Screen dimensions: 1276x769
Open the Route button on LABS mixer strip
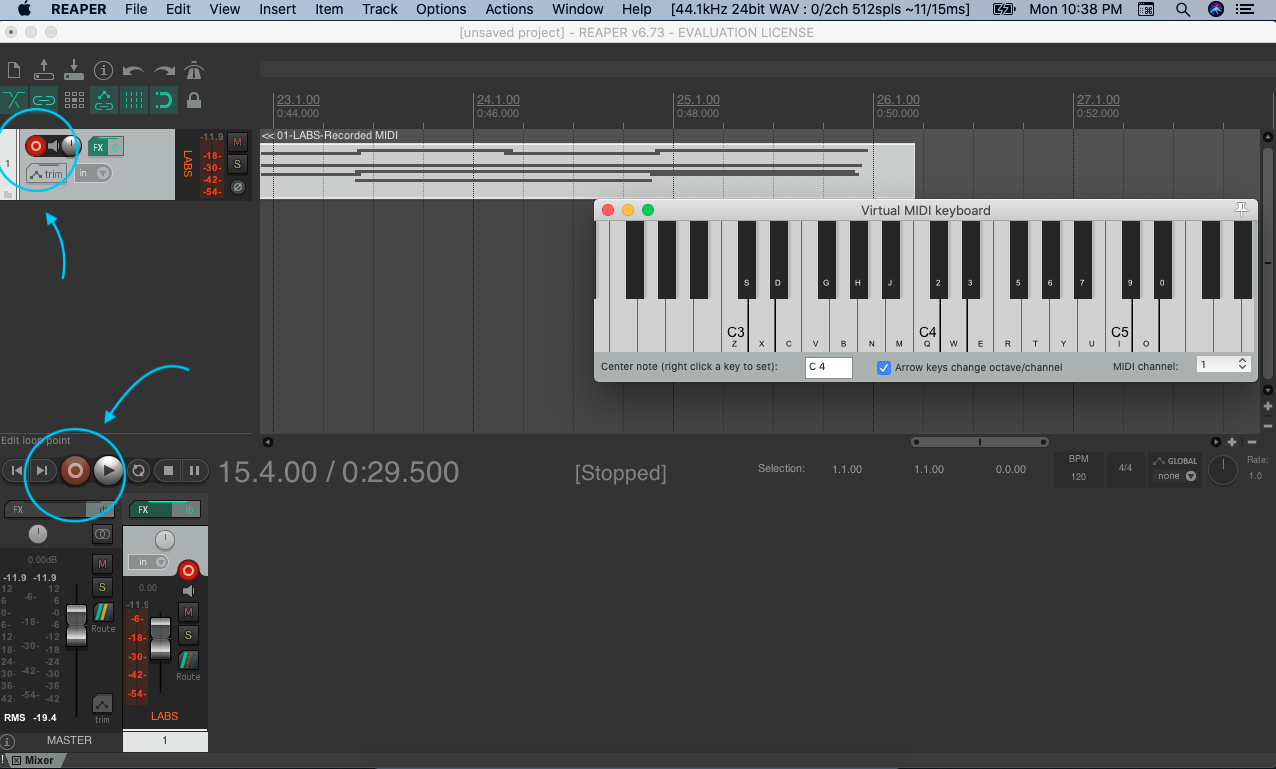pos(188,665)
